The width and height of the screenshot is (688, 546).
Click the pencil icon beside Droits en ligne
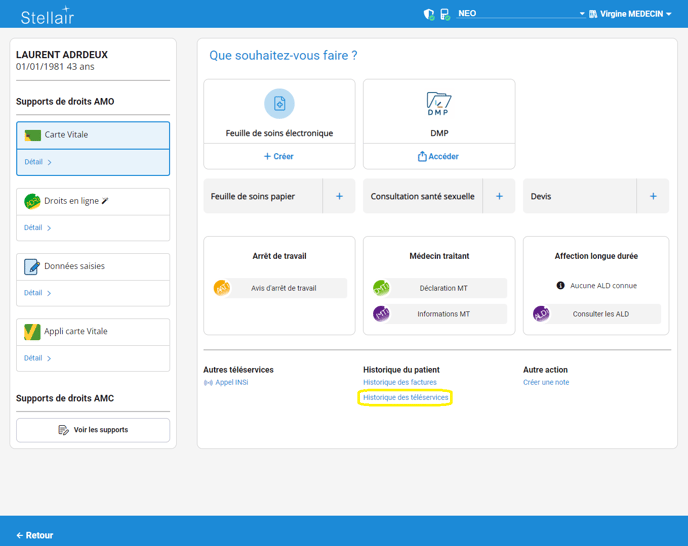pos(106,201)
